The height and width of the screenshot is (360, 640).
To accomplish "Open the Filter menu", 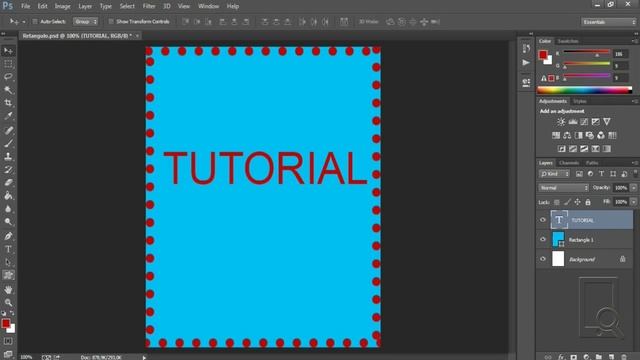I will [149, 6].
